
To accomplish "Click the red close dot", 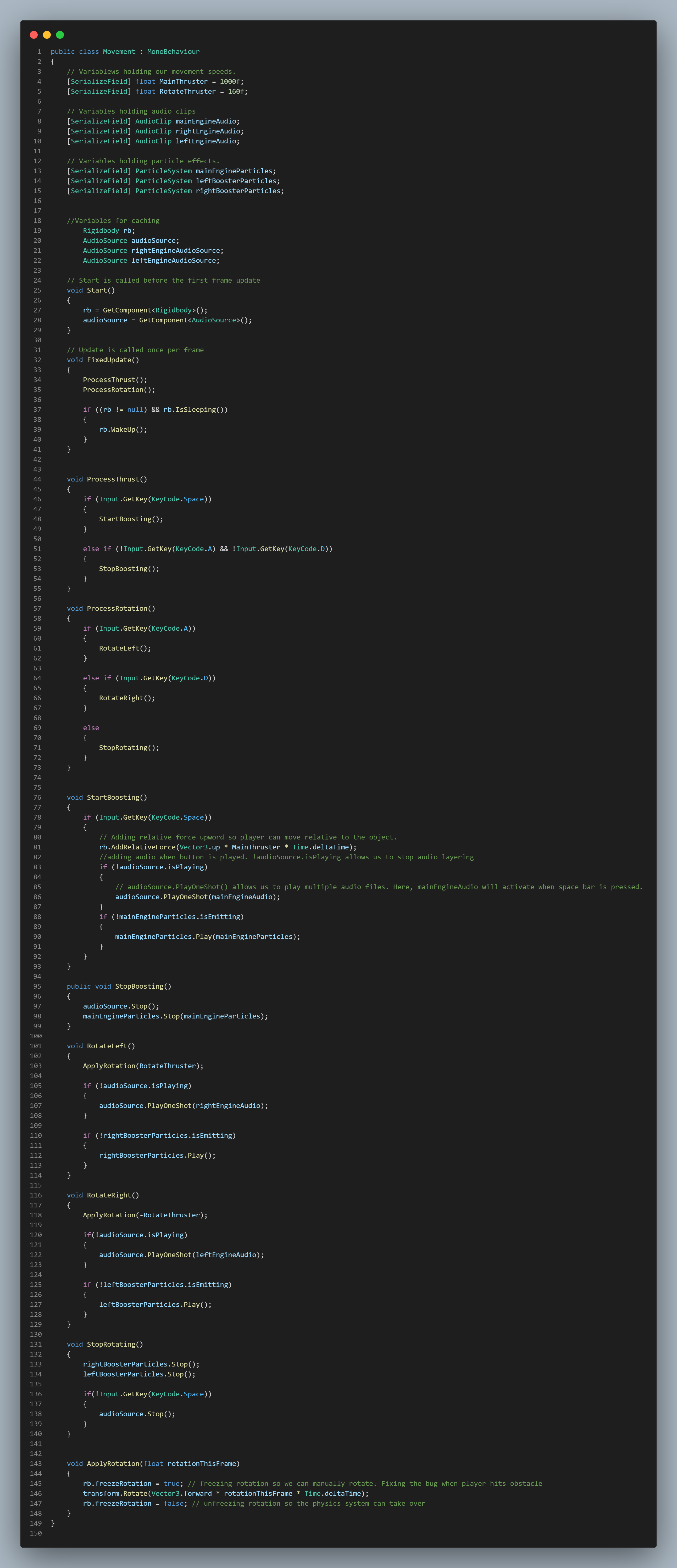I will click(x=34, y=35).
